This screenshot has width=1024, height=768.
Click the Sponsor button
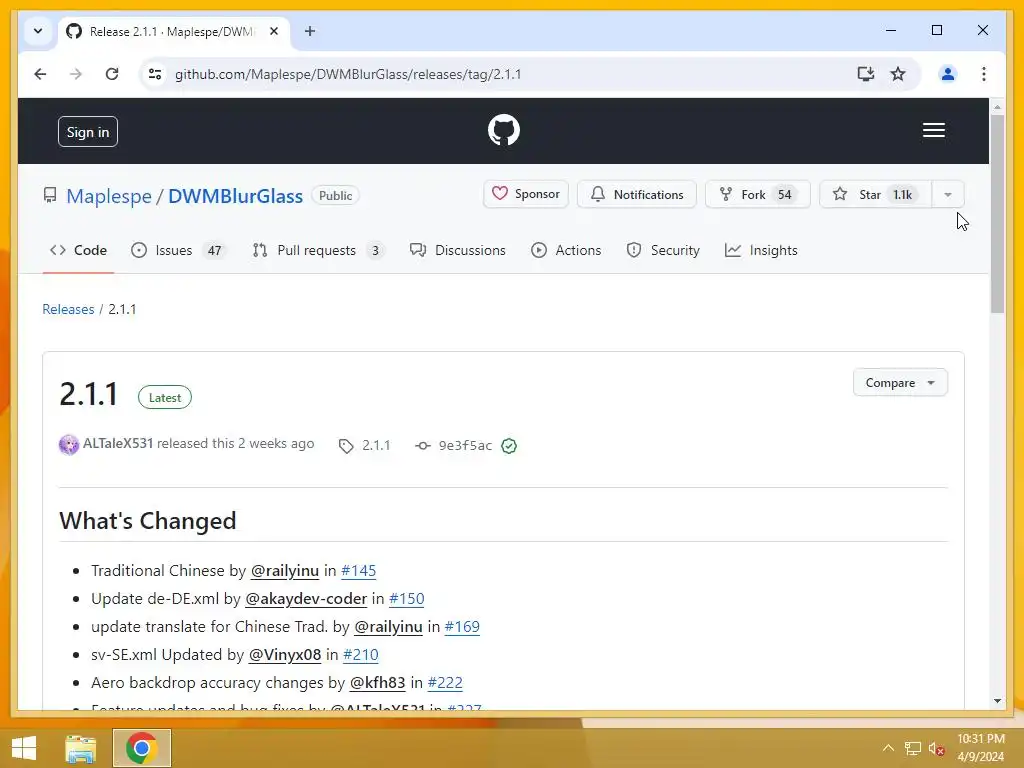click(526, 194)
